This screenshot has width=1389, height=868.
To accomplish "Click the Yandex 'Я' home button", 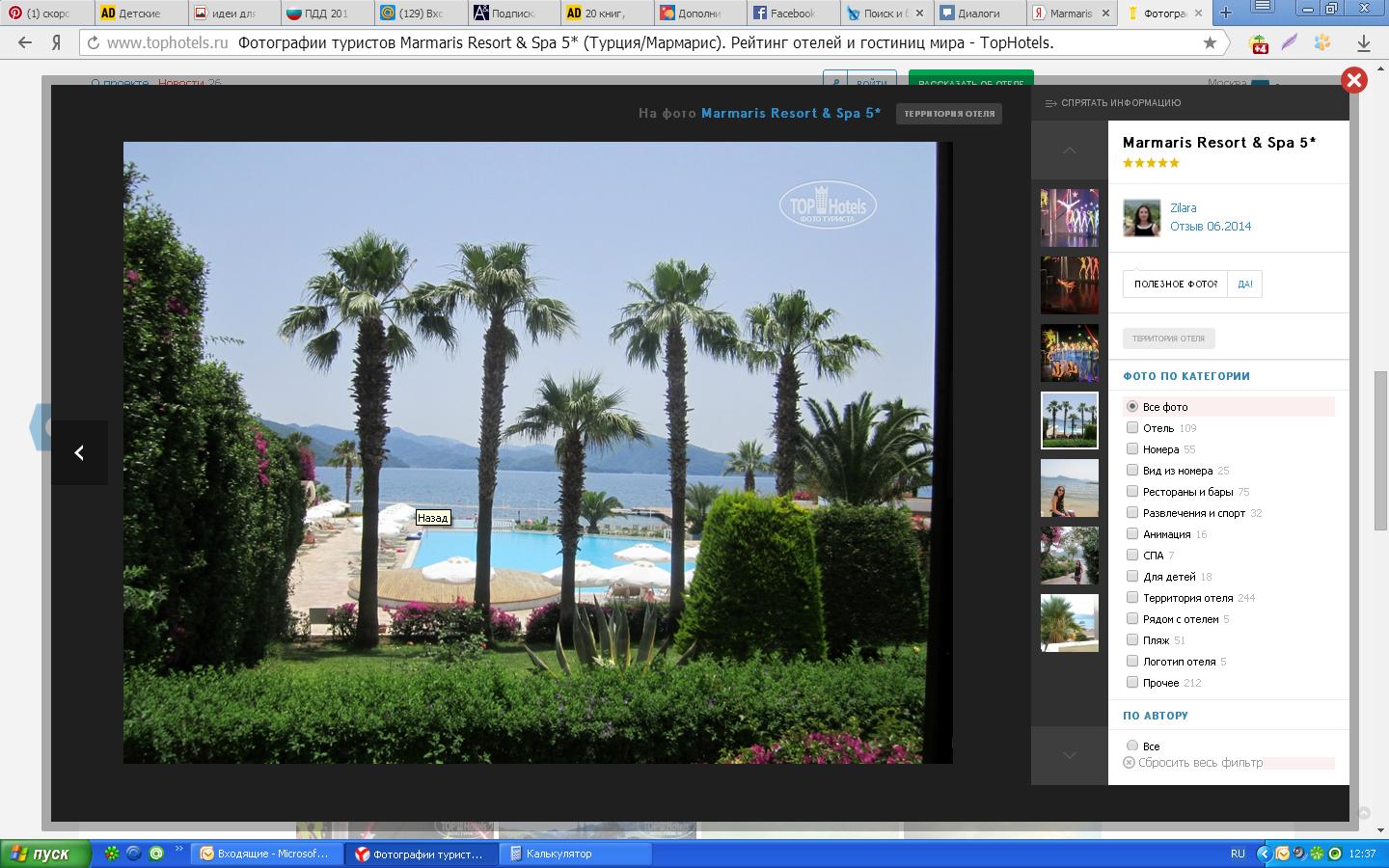I will (57, 43).
